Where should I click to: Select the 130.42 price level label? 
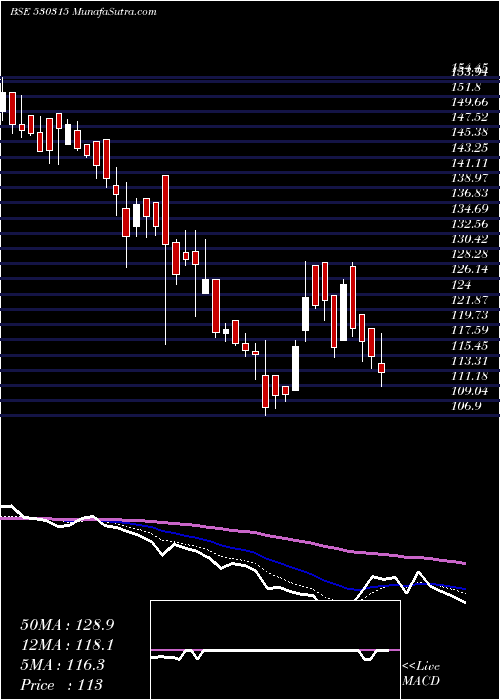point(469,239)
